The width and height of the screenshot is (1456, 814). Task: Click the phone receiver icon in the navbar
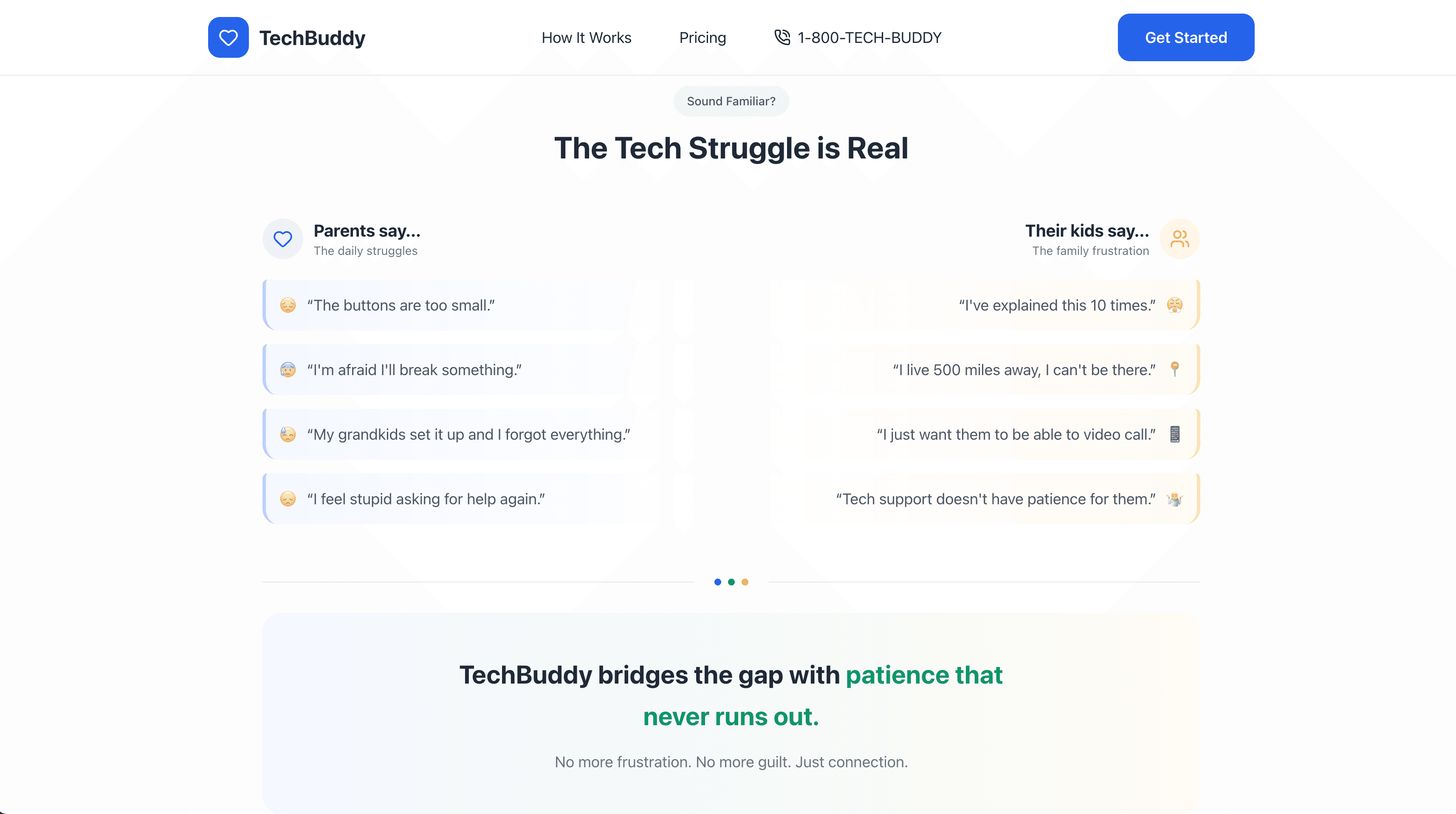point(783,37)
